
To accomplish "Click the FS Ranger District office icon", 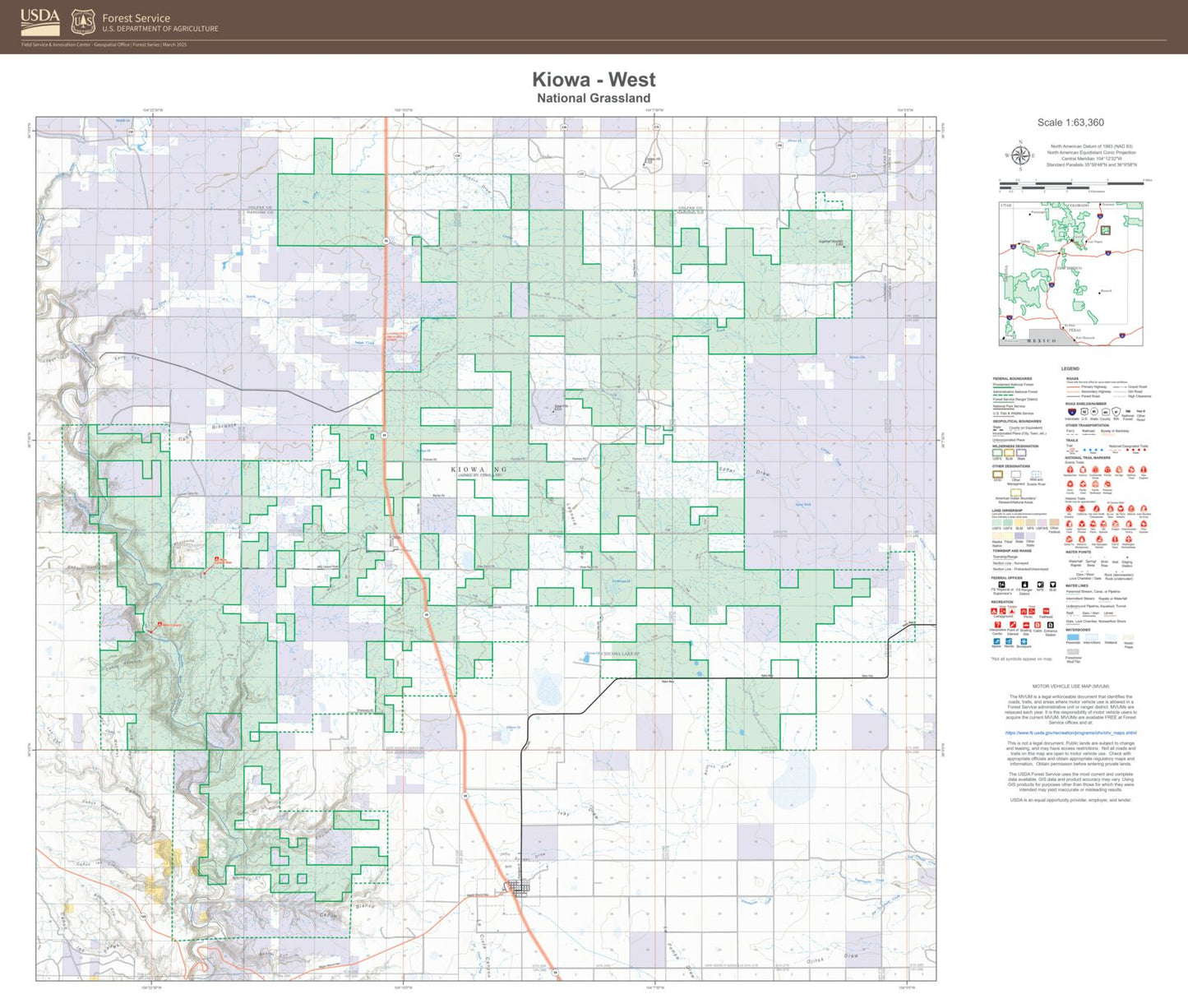I will click(x=1024, y=585).
